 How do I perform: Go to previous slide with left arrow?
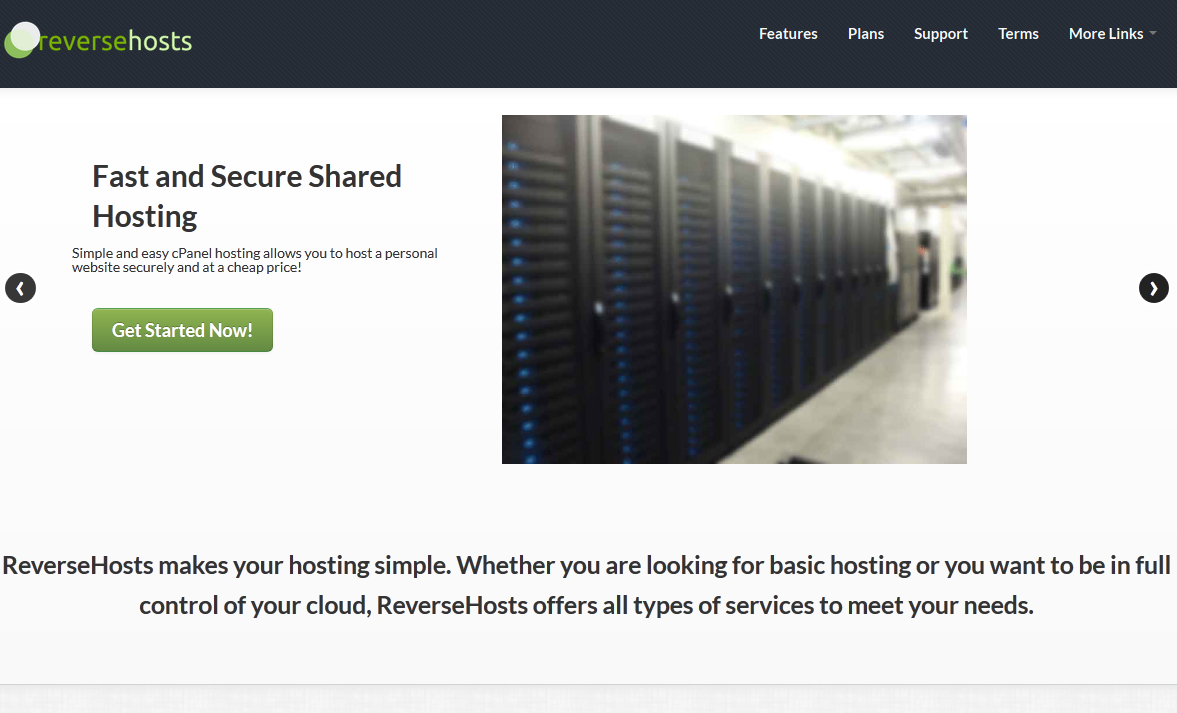coord(20,288)
